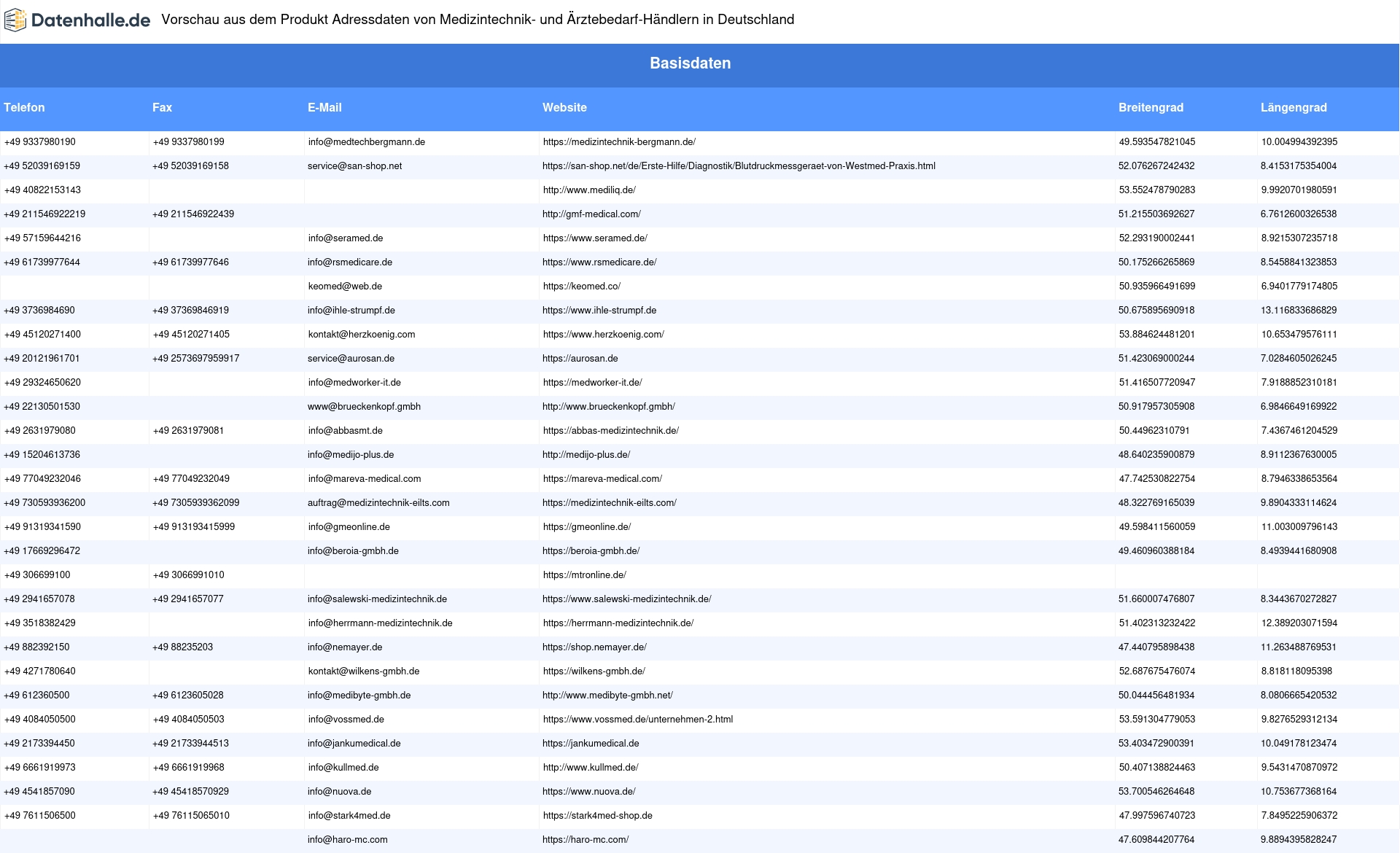This screenshot has height=853, width=1400.
Task: Open https://mareva-medical.com/ link
Action: (x=602, y=479)
